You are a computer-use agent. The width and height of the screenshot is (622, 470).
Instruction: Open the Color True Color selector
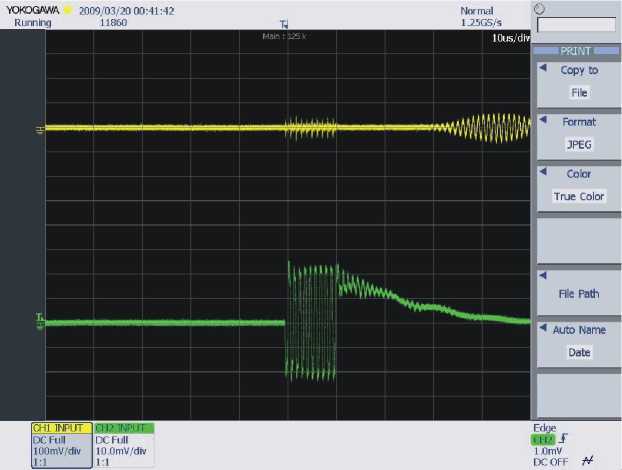579,196
